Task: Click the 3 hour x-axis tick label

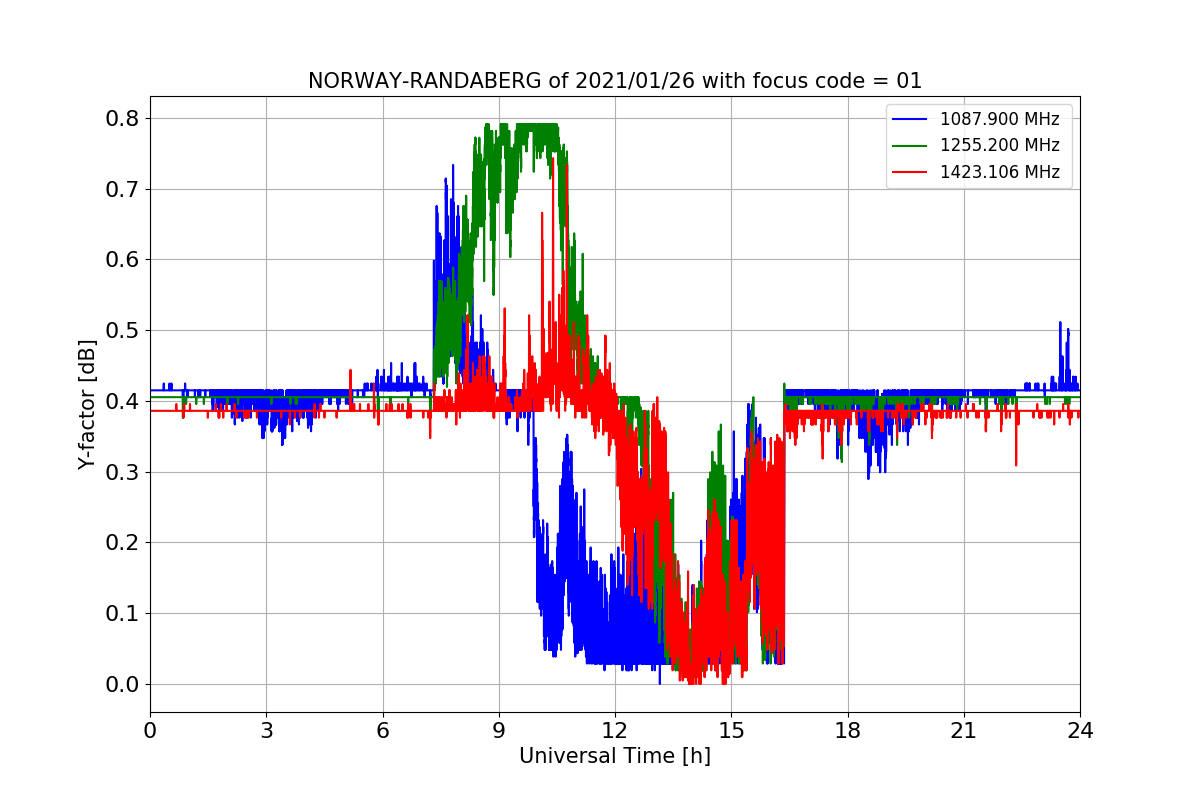Action: tap(266, 731)
